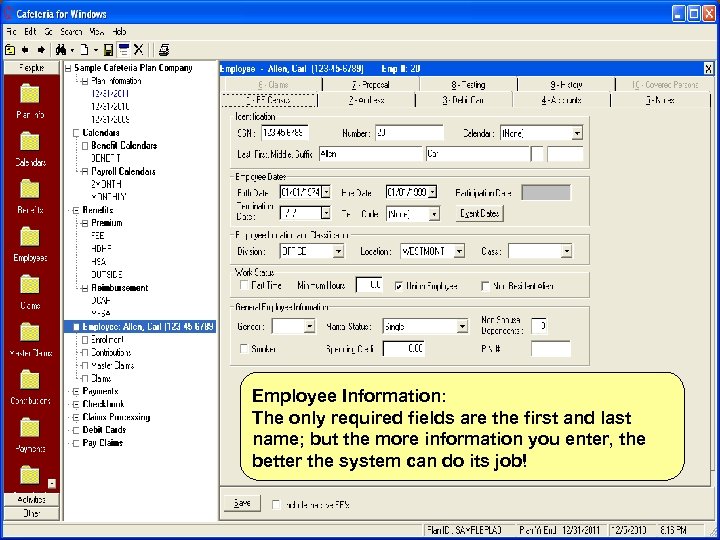
Task: Click the small scroll arrow in the sidebar
Action: (x=52, y=484)
